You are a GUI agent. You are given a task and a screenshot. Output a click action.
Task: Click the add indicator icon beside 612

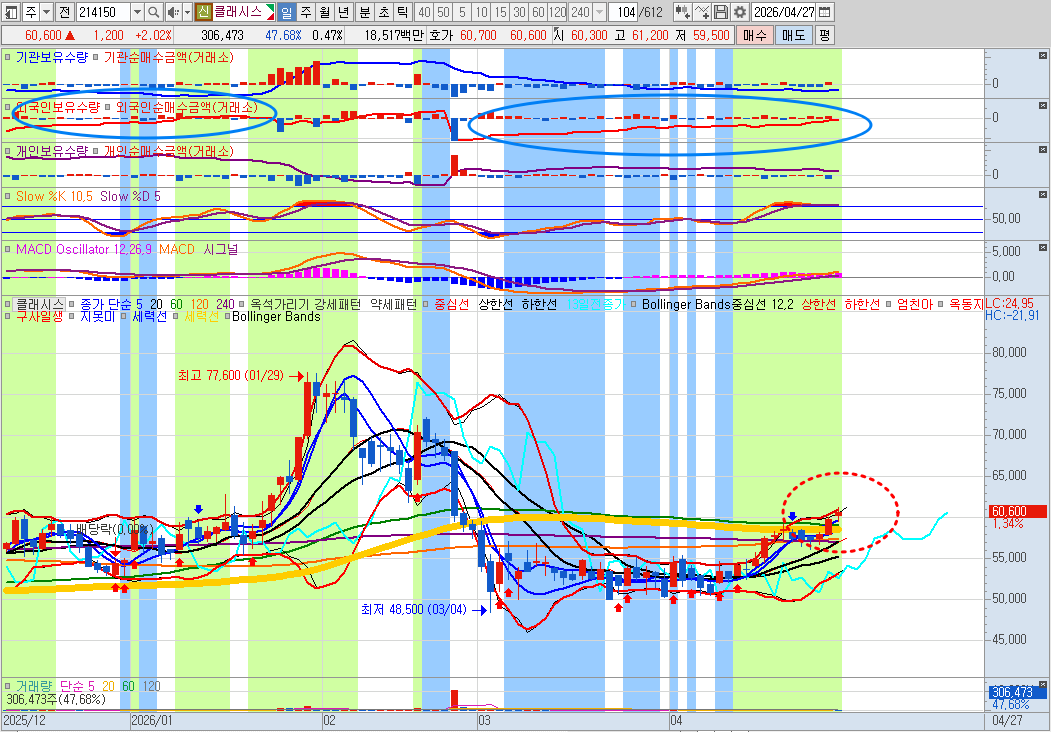point(682,12)
